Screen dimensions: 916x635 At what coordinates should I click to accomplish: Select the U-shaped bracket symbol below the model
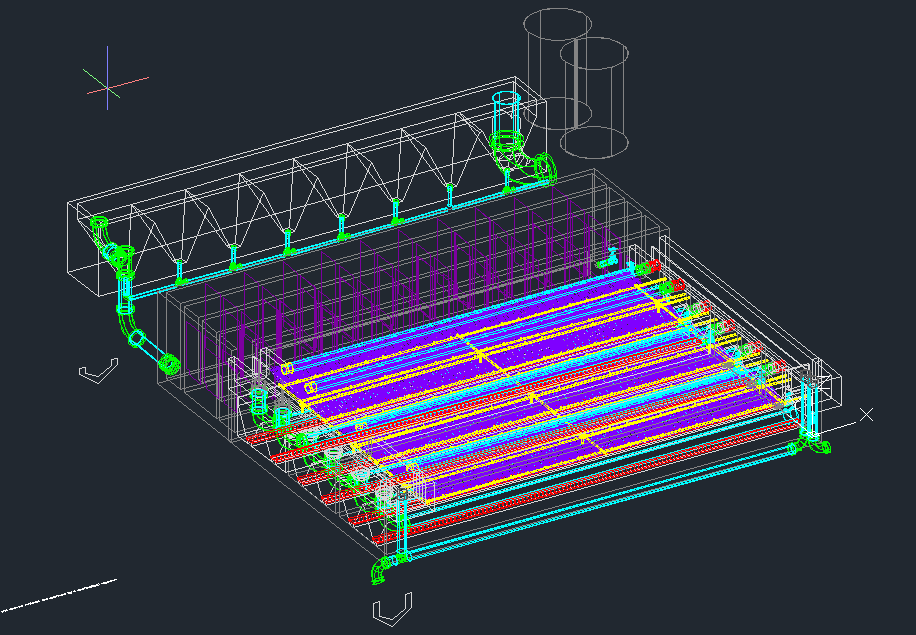(393, 609)
